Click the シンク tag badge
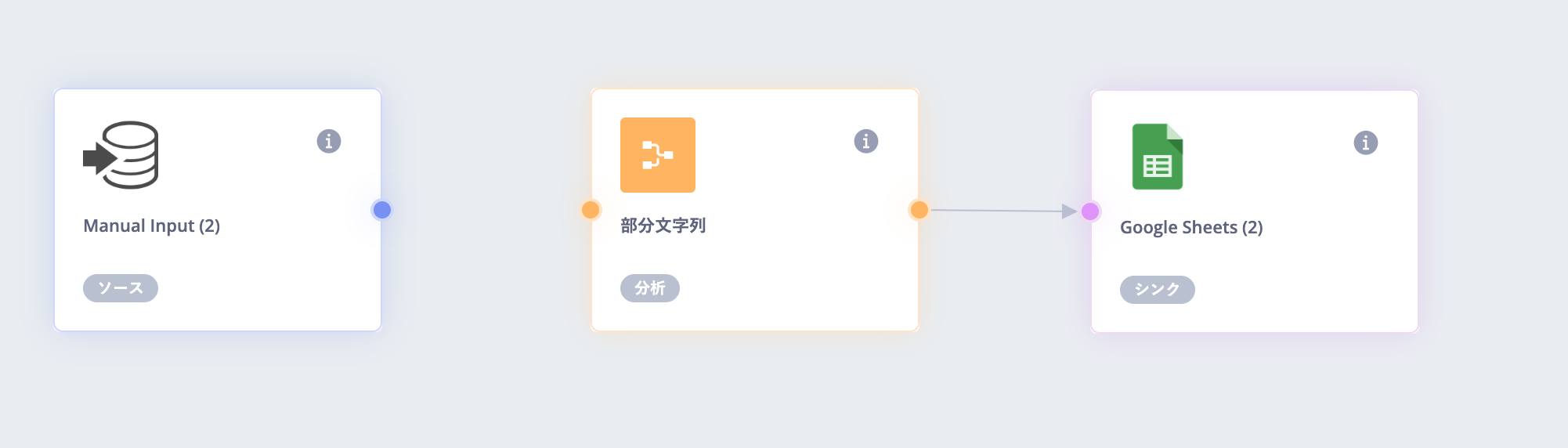 [1157, 290]
